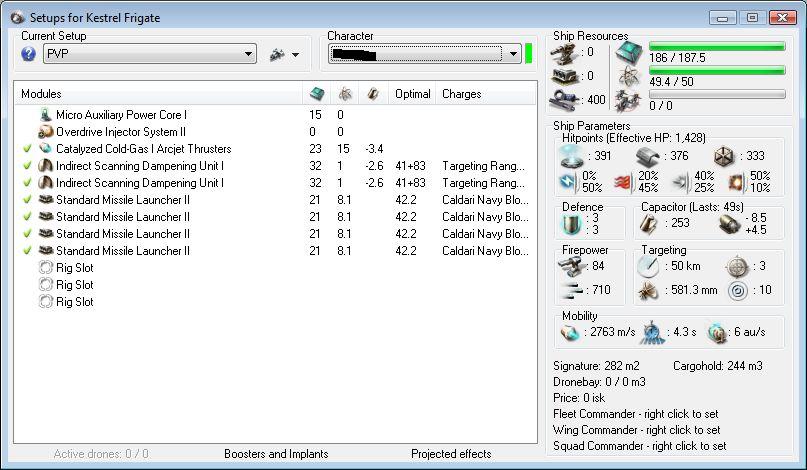This screenshot has width=807, height=470.
Task: Click the scan resolution icon showing 581.3 mm
Action: [648, 291]
